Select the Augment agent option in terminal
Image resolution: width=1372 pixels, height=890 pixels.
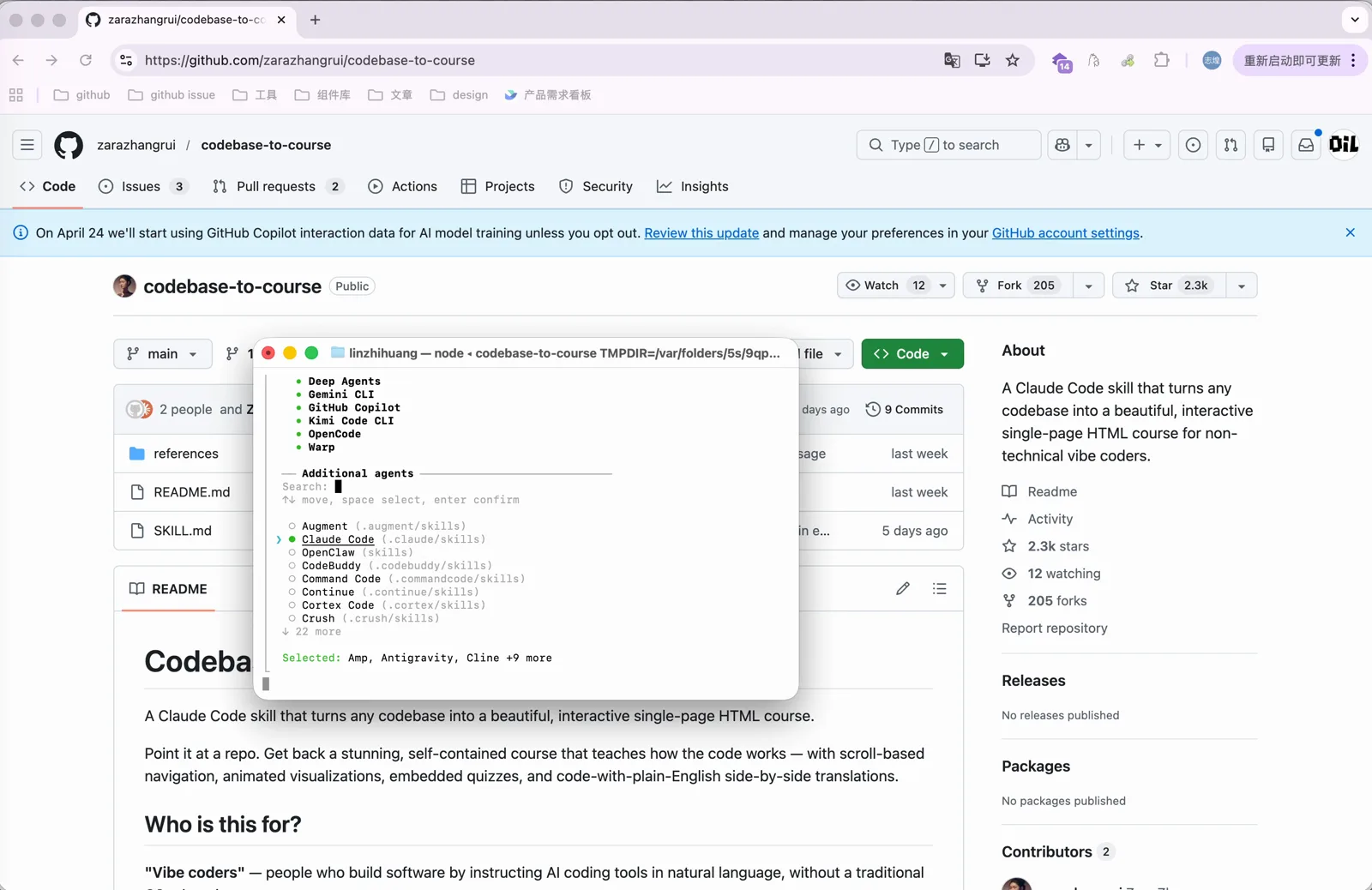click(377, 526)
